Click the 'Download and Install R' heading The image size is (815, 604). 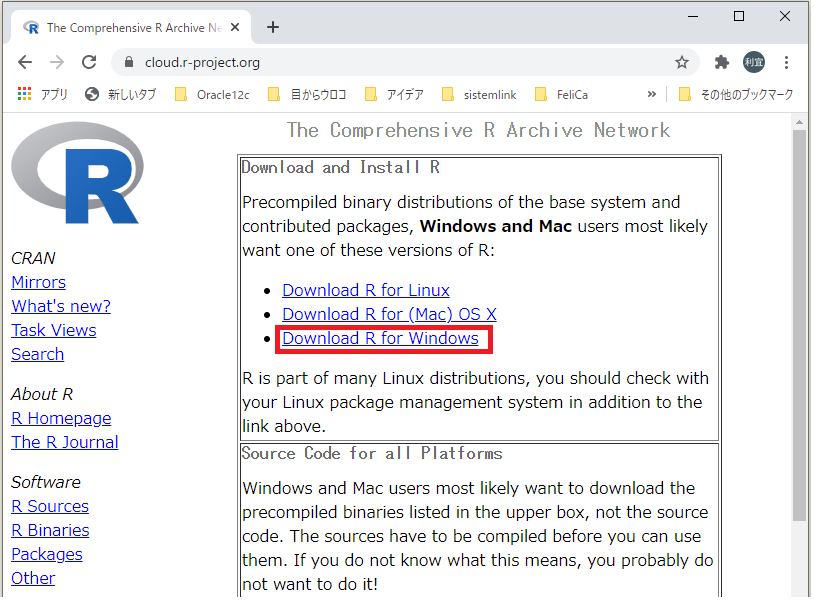click(x=340, y=167)
